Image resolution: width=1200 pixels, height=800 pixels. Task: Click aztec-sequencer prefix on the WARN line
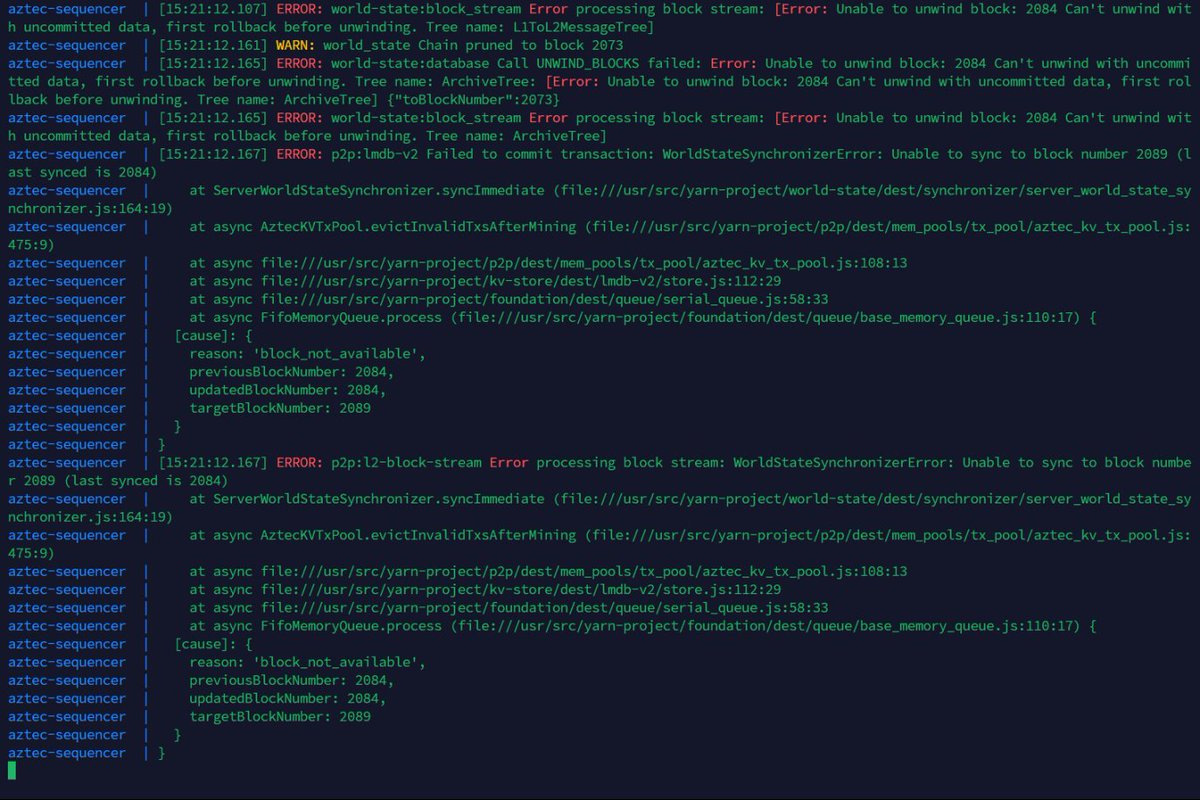pyautogui.click(x=67, y=45)
